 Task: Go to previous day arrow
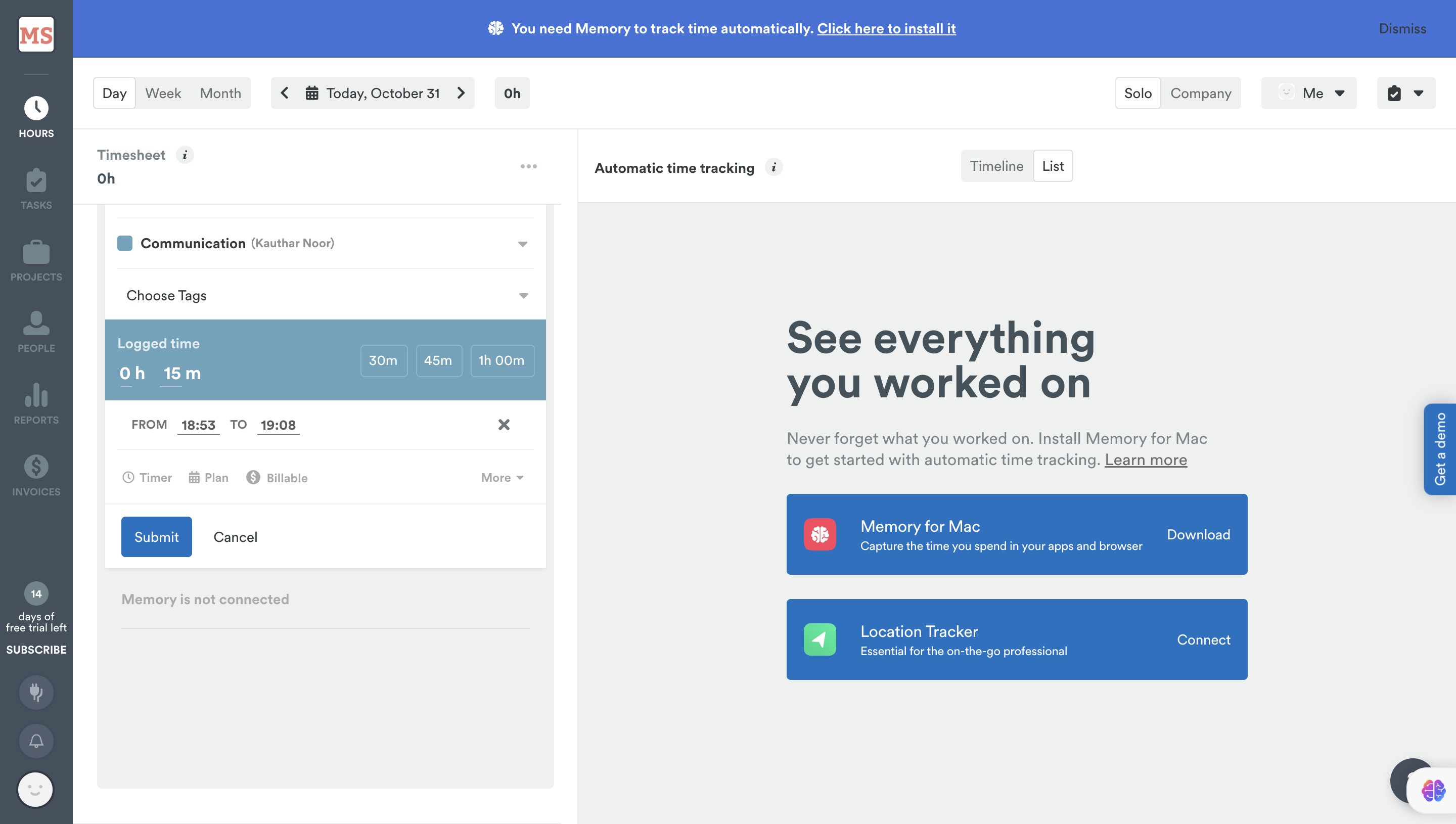(x=285, y=93)
